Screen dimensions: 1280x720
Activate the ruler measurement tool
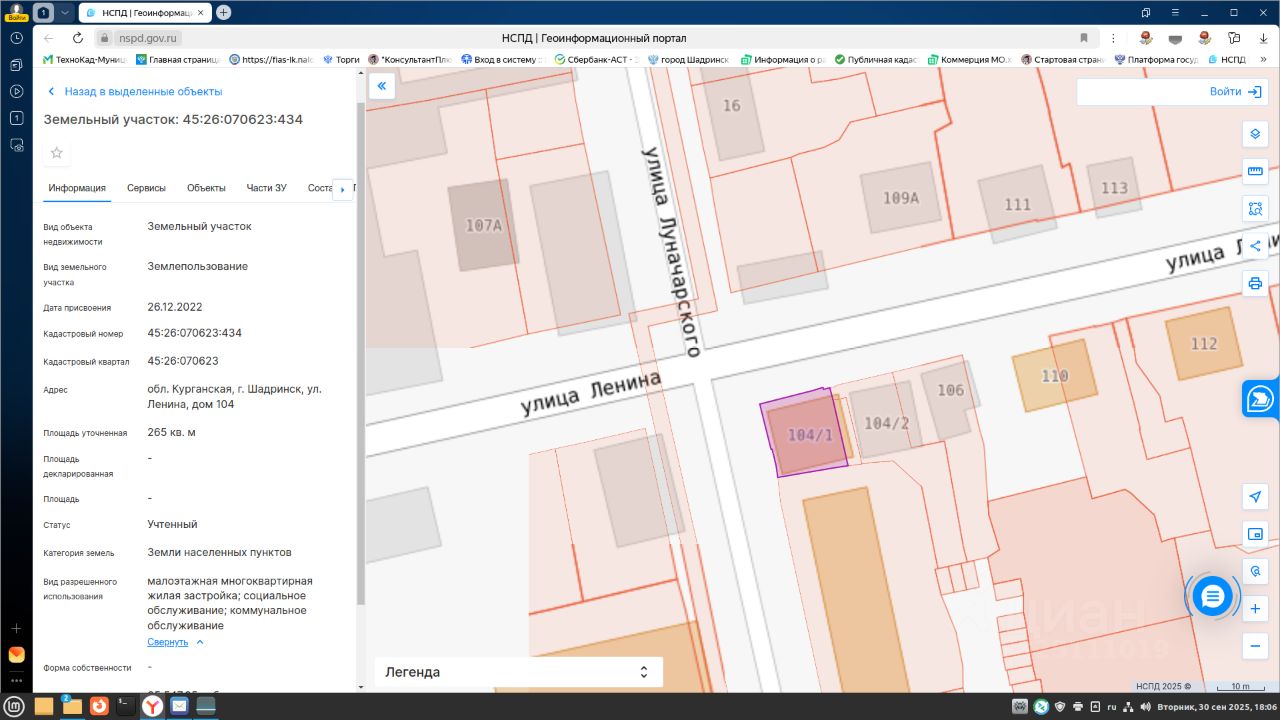click(1255, 171)
